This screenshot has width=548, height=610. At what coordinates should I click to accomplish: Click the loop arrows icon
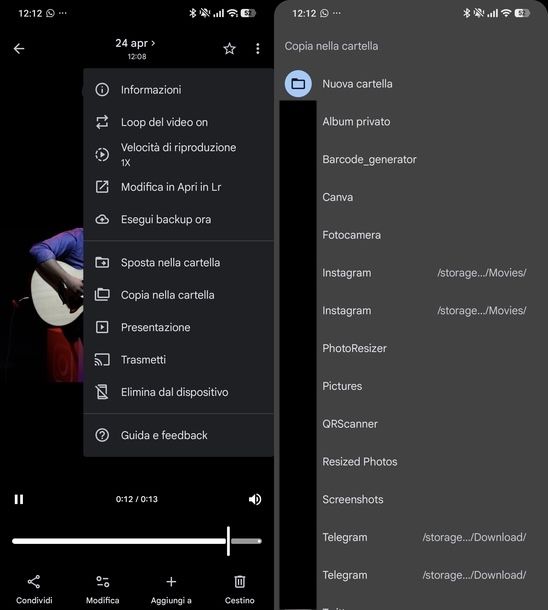tap(102, 122)
